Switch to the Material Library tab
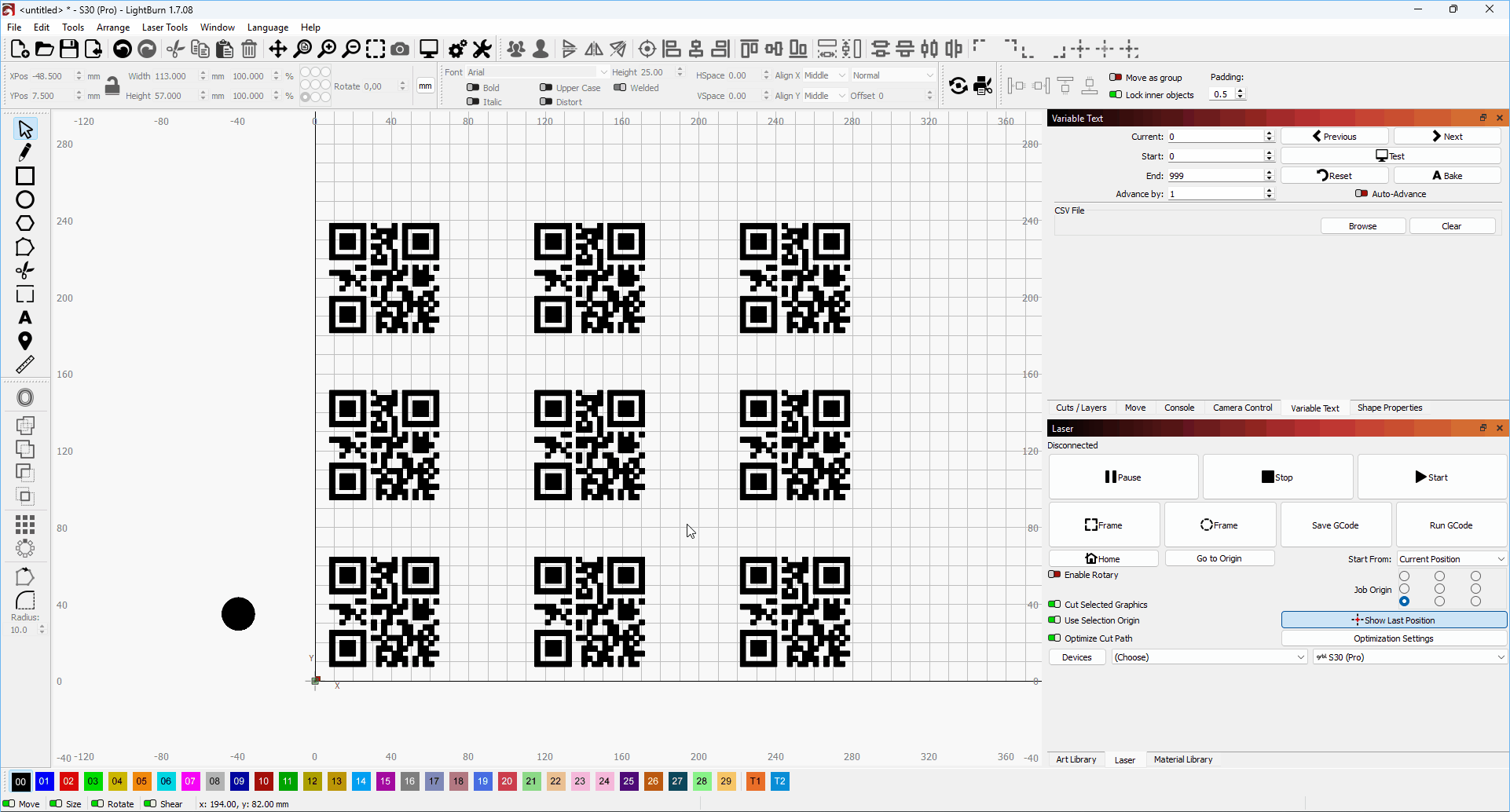Screen dimensions: 1510x812 1183,759
